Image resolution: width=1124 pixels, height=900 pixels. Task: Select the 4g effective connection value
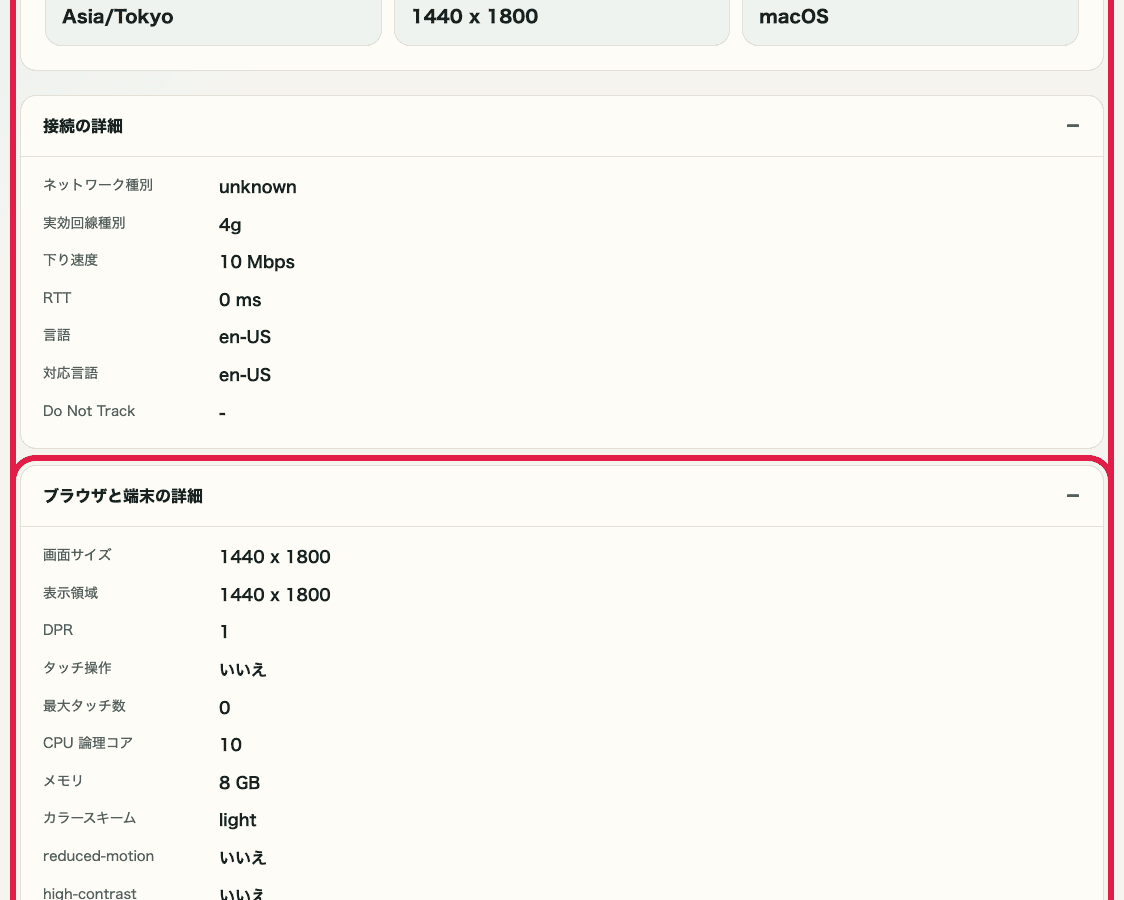[229, 224]
